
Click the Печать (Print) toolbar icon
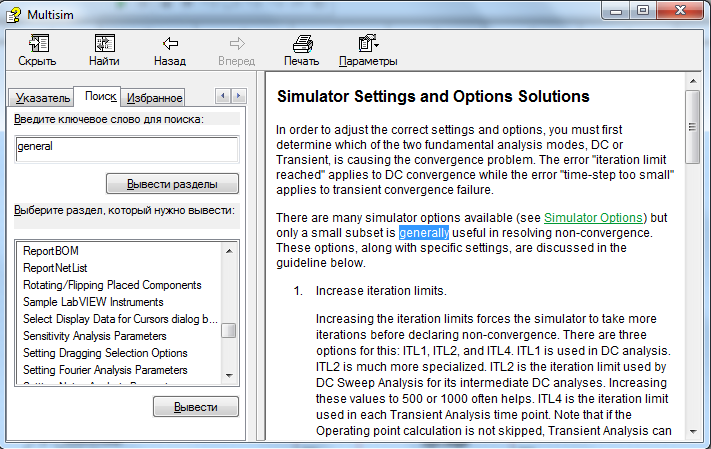click(x=302, y=44)
